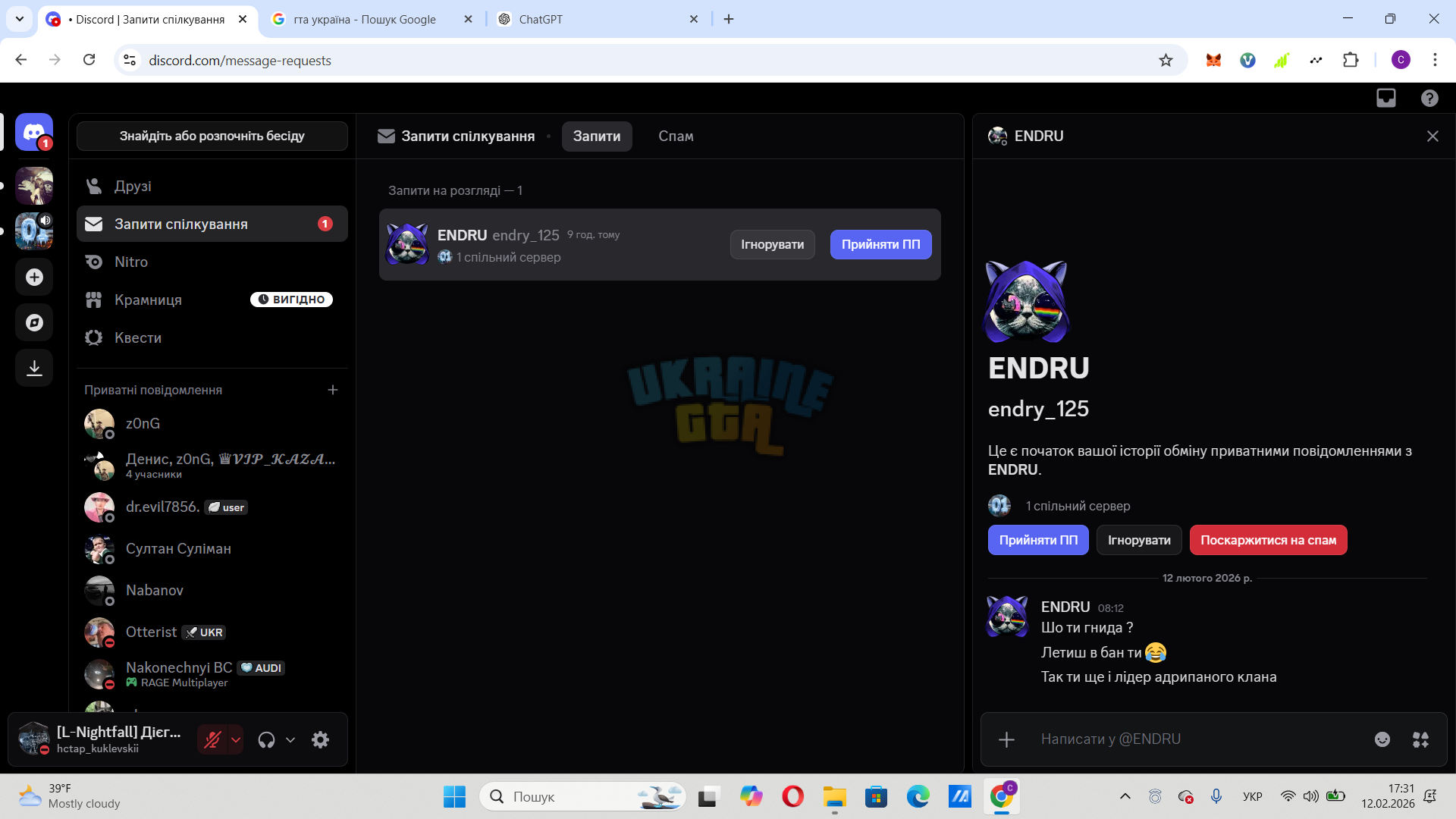Image resolution: width=1456 pixels, height=819 pixels.
Task: Click the Add a Server plus icon
Action: pos(34,277)
